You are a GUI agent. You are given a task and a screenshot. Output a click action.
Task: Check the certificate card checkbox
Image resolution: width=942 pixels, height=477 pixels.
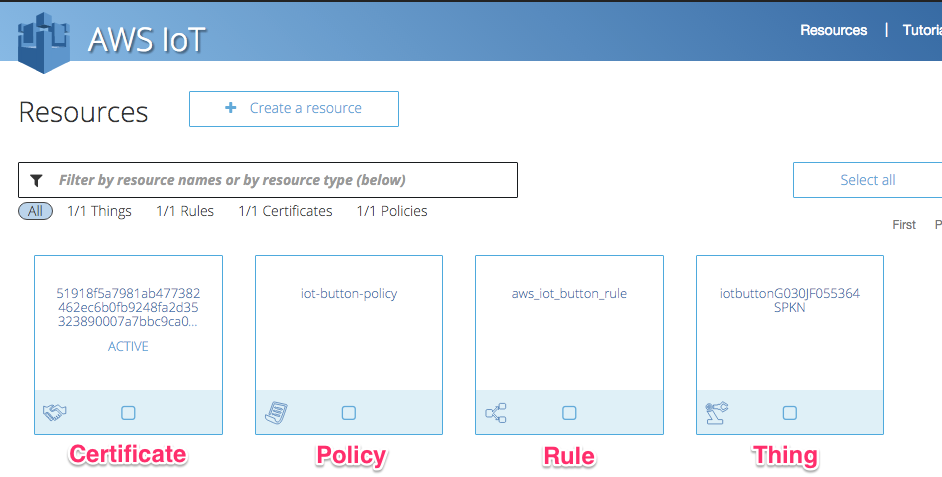[128, 412]
